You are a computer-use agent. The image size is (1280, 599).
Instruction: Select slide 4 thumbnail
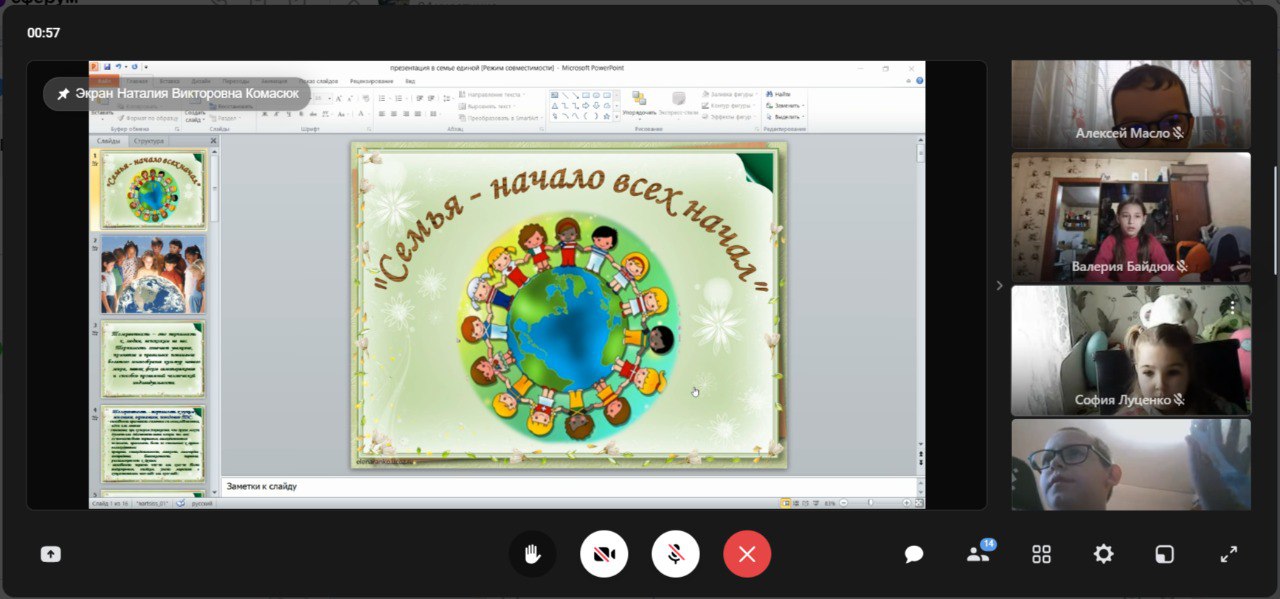tap(153, 444)
